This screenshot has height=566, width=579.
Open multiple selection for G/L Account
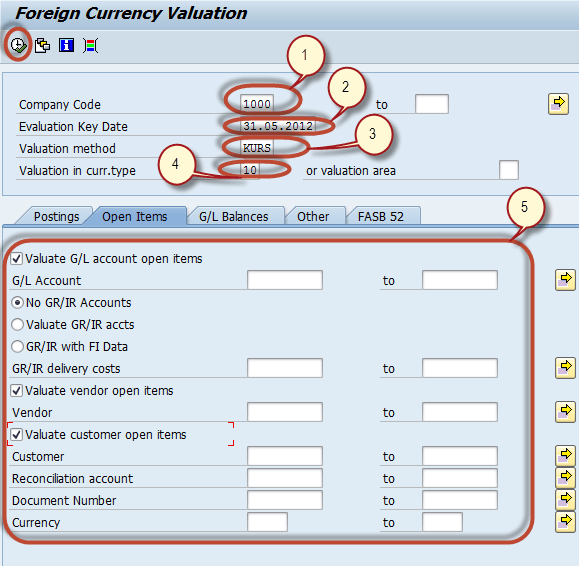[x=565, y=280]
